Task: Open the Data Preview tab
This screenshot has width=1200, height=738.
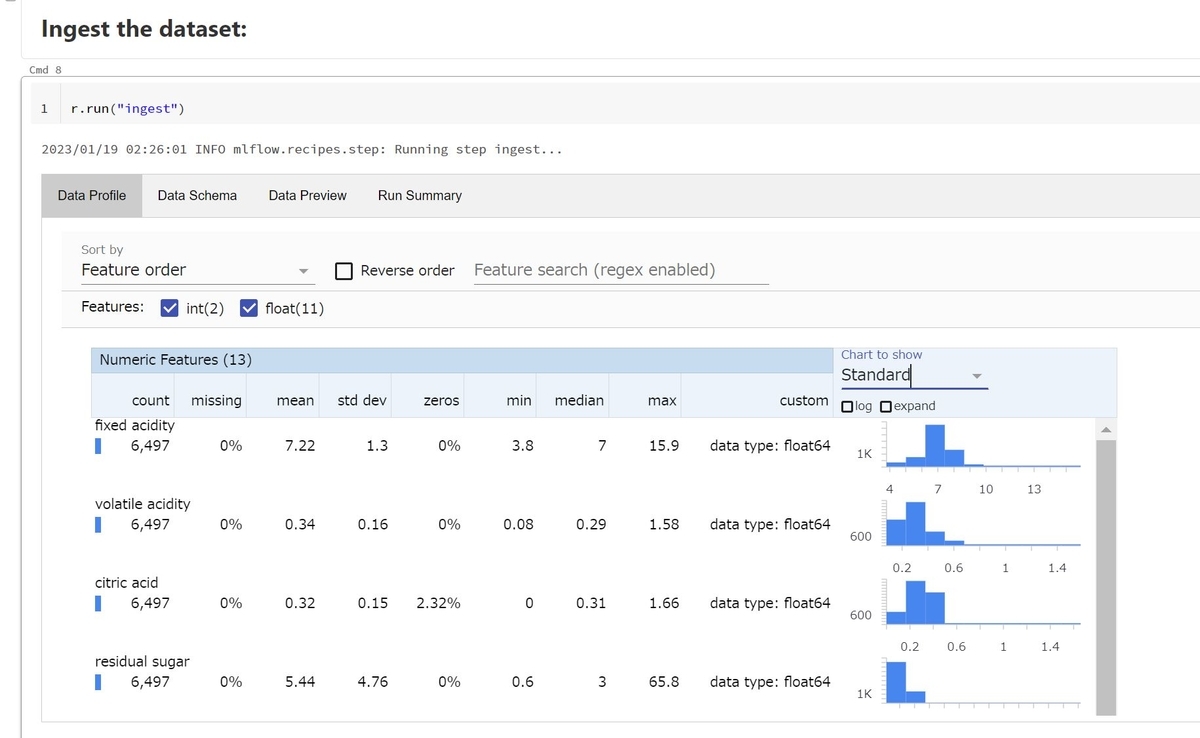Action: pos(307,196)
